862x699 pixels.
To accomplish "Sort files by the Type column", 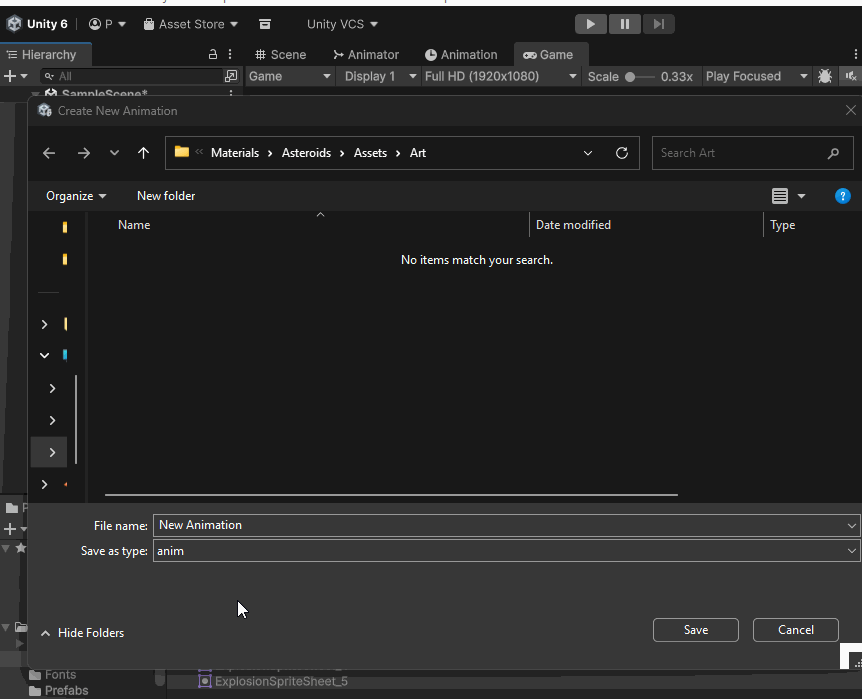I will pyautogui.click(x=782, y=225).
